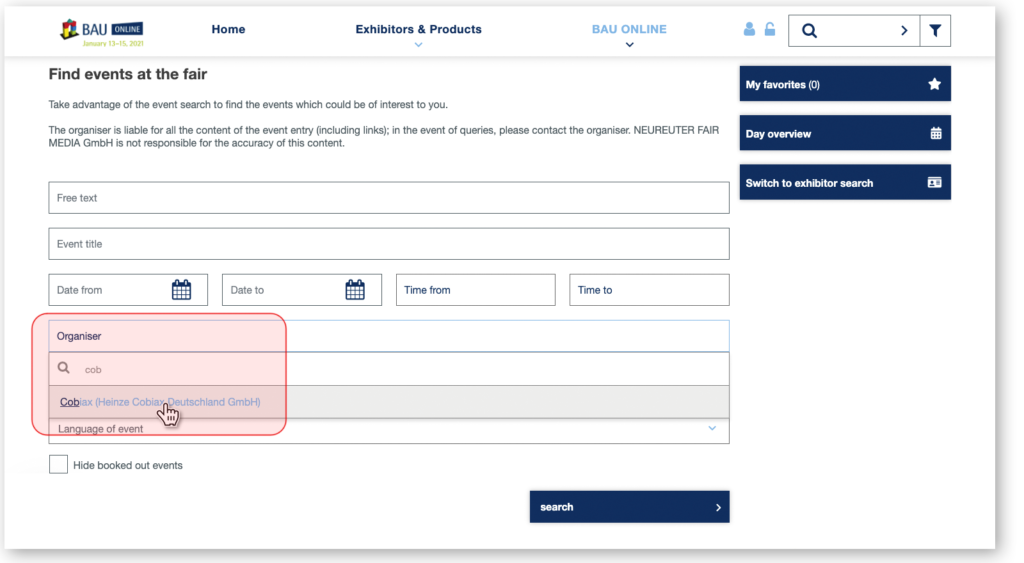Screen dimensions: 1024x563
Task: Open the Organiser dropdown field
Action: [388, 336]
